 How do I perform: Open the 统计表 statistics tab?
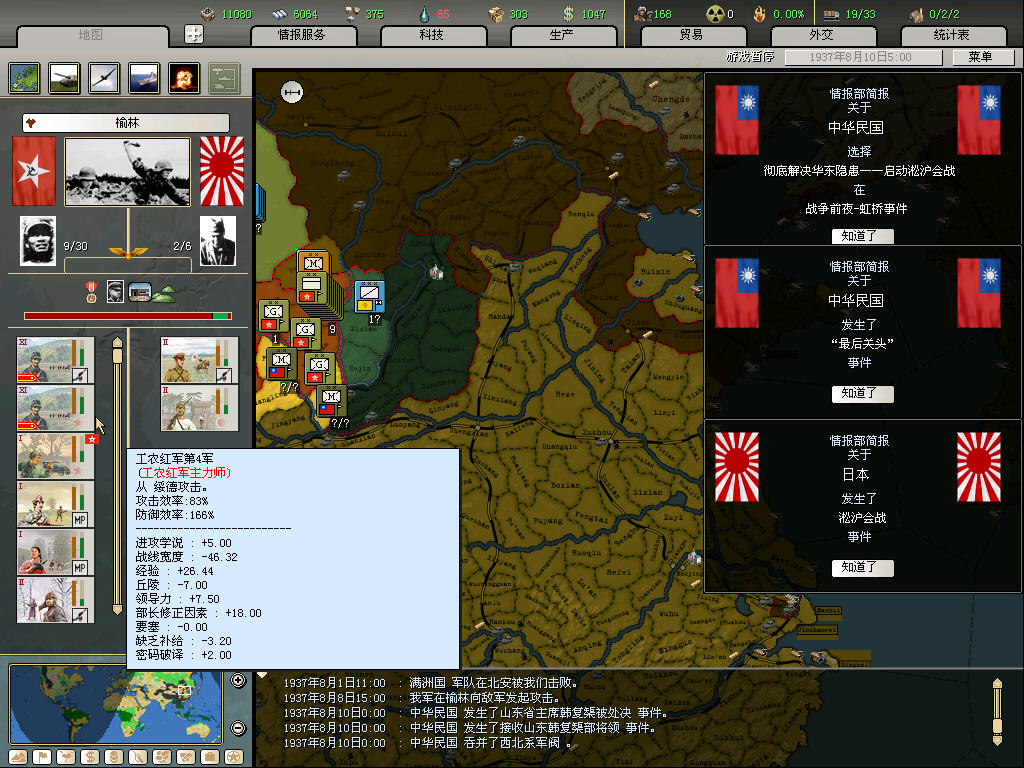tap(952, 35)
